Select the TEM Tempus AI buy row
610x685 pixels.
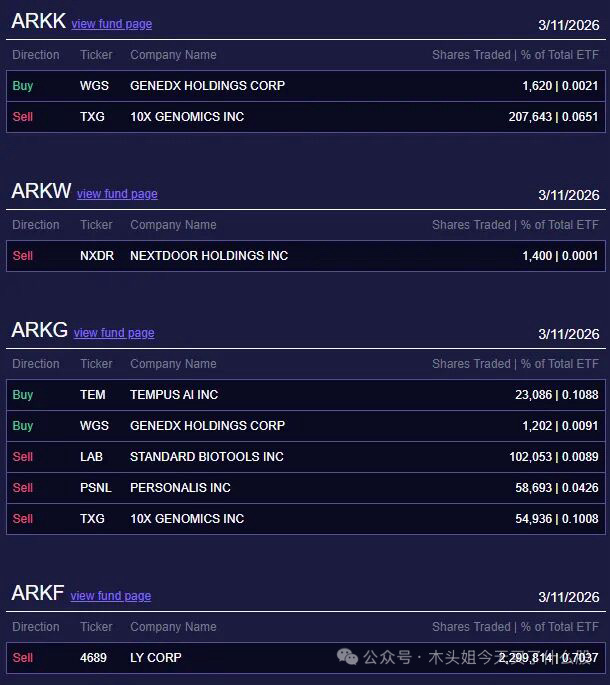pos(306,395)
